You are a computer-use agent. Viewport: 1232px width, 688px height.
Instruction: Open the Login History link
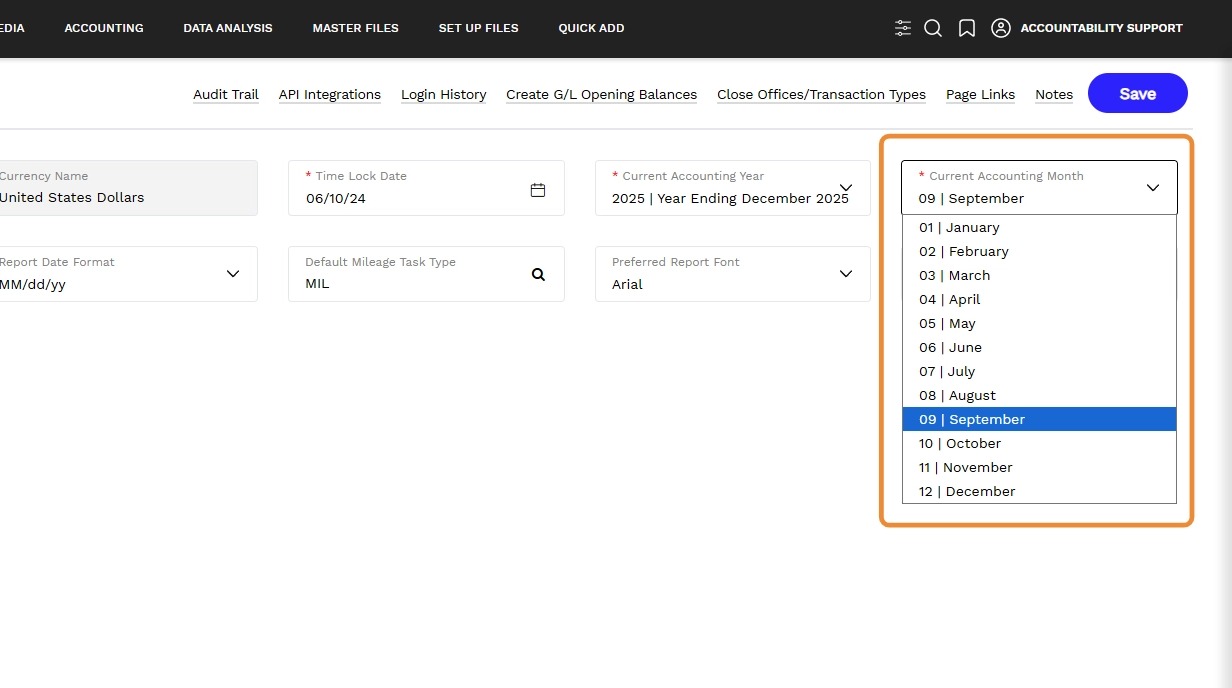pyautogui.click(x=444, y=94)
